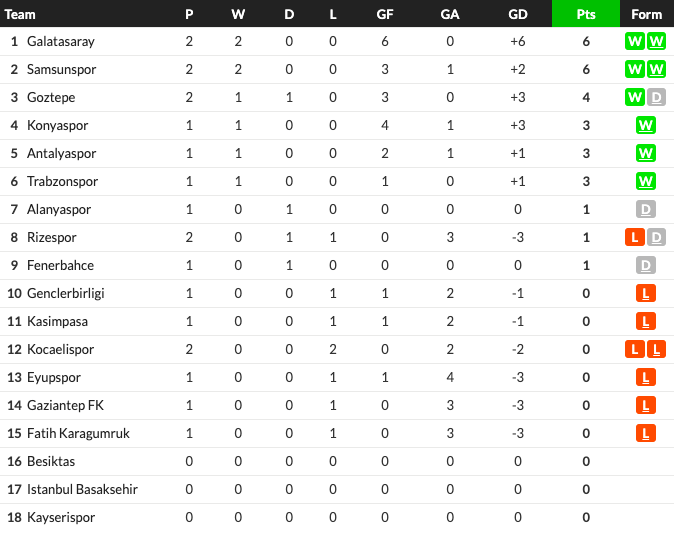675x541 pixels.
Task: Click Galatasaray's most recent underlined W form badge
Action: point(656,41)
